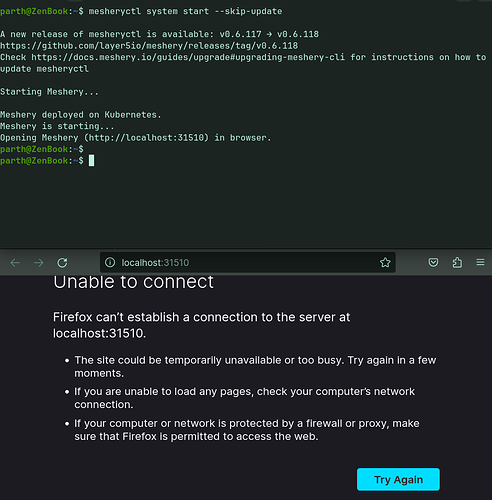Click the firewall or proxy bullet text
This screenshot has height=500, width=492.
[247, 430]
